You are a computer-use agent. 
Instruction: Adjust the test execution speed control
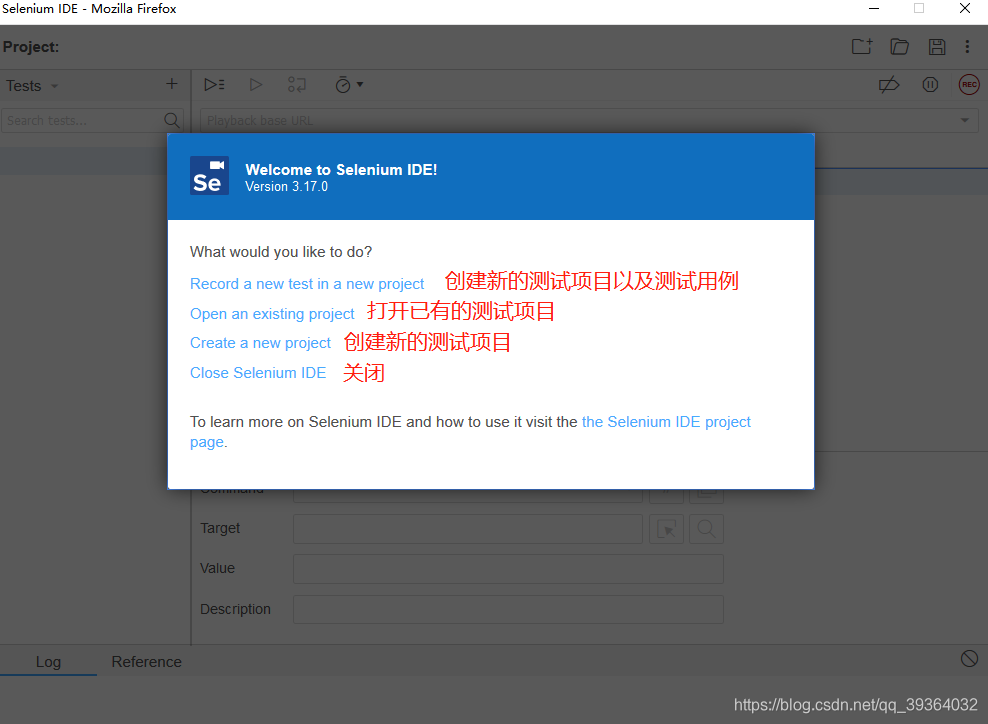point(344,84)
